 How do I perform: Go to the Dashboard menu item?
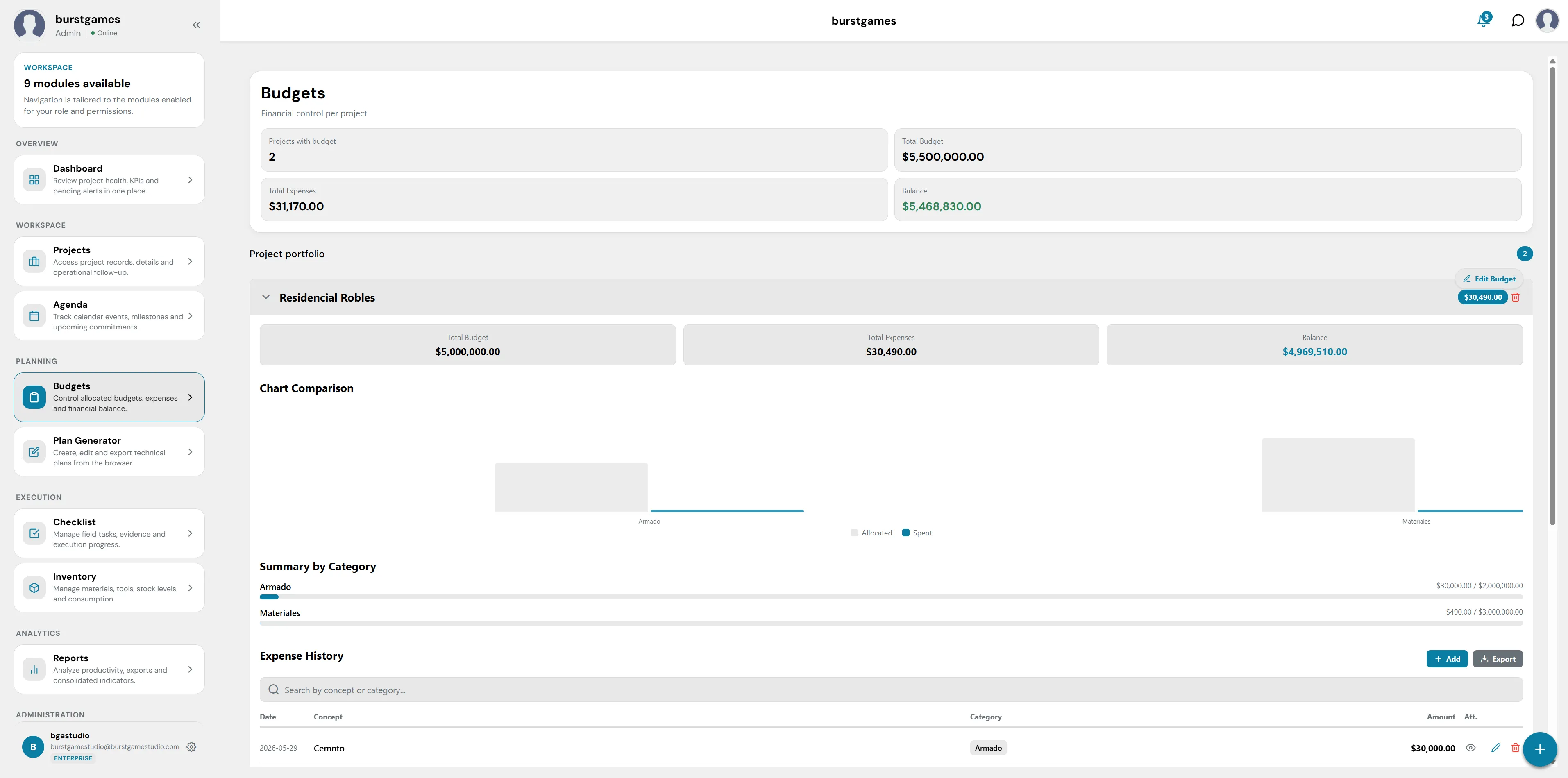pos(109,179)
